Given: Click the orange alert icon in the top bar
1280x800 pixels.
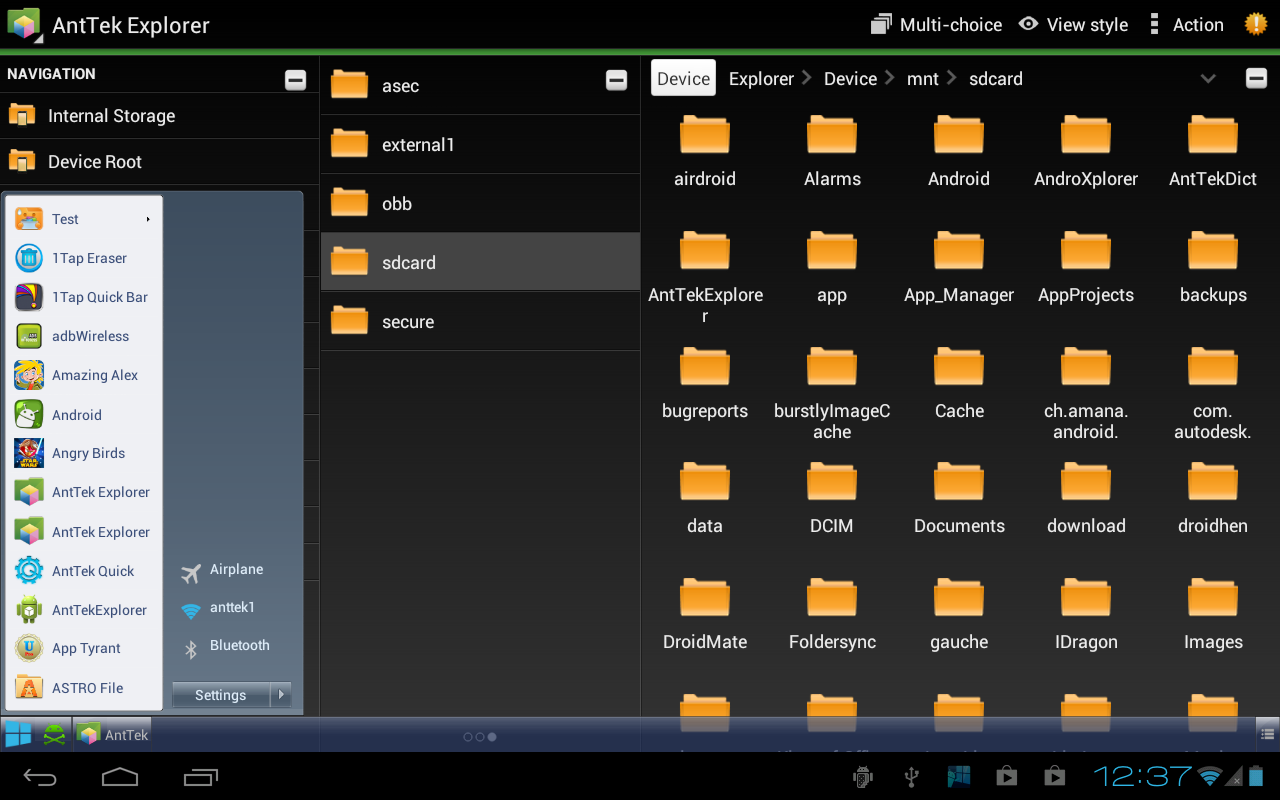Looking at the screenshot, I should tap(1256, 24).
